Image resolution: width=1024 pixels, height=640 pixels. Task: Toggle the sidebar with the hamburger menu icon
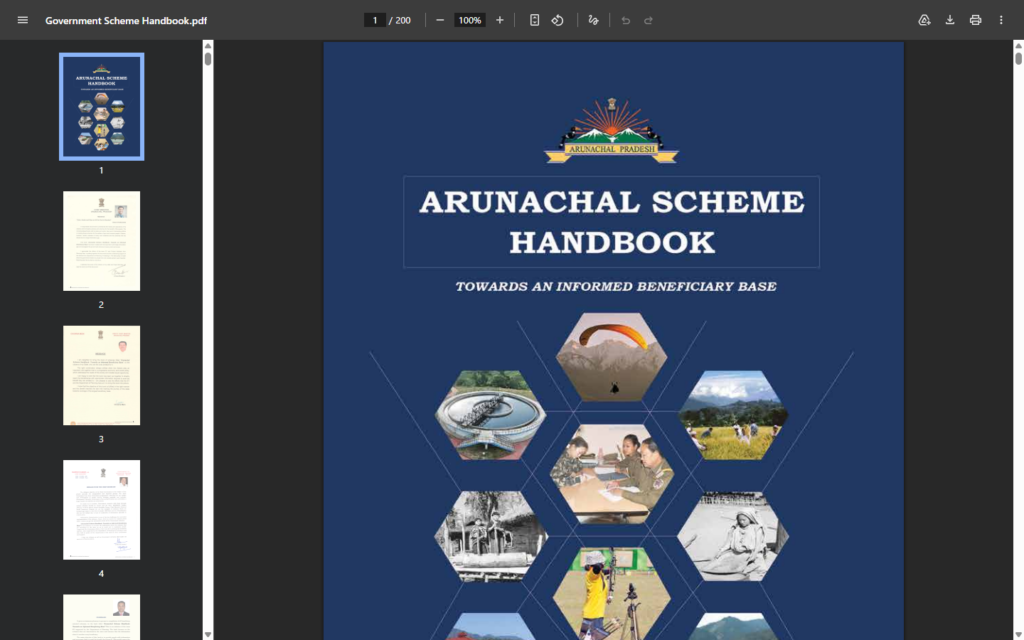pyautogui.click(x=23, y=20)
